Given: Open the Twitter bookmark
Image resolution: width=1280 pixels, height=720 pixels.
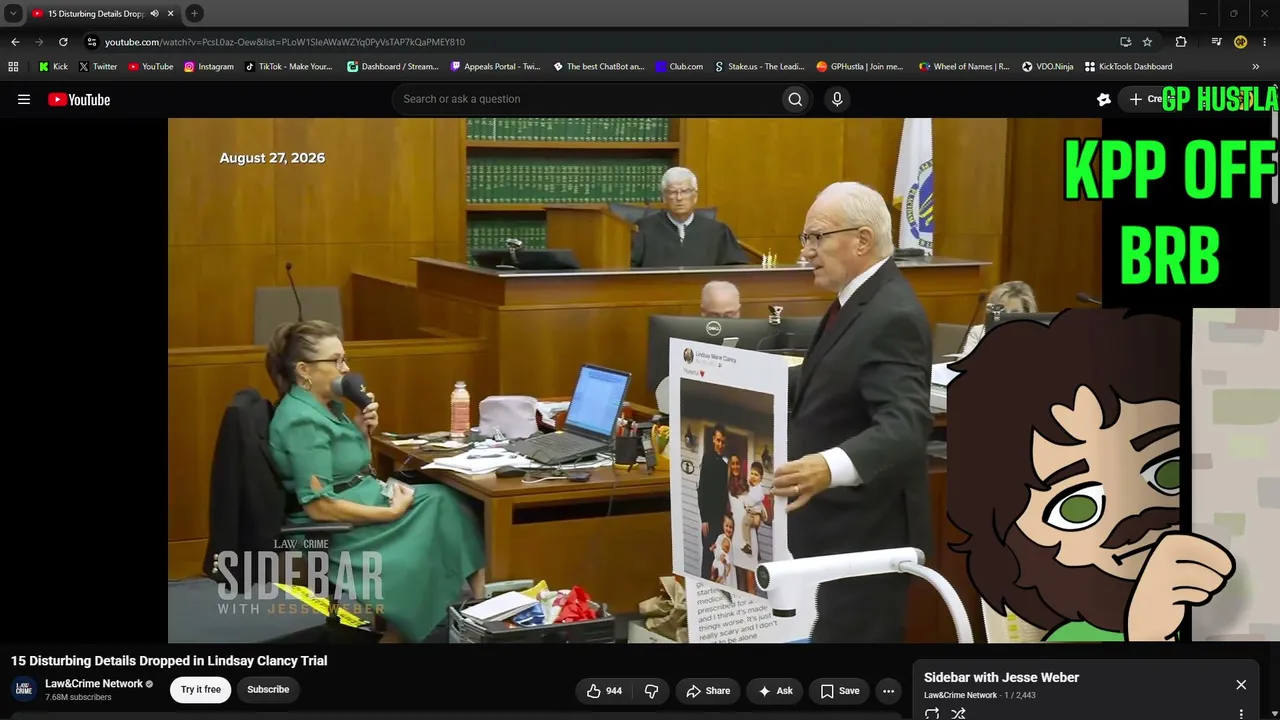Looking at the screenshot, I should (x=97, y=67).
